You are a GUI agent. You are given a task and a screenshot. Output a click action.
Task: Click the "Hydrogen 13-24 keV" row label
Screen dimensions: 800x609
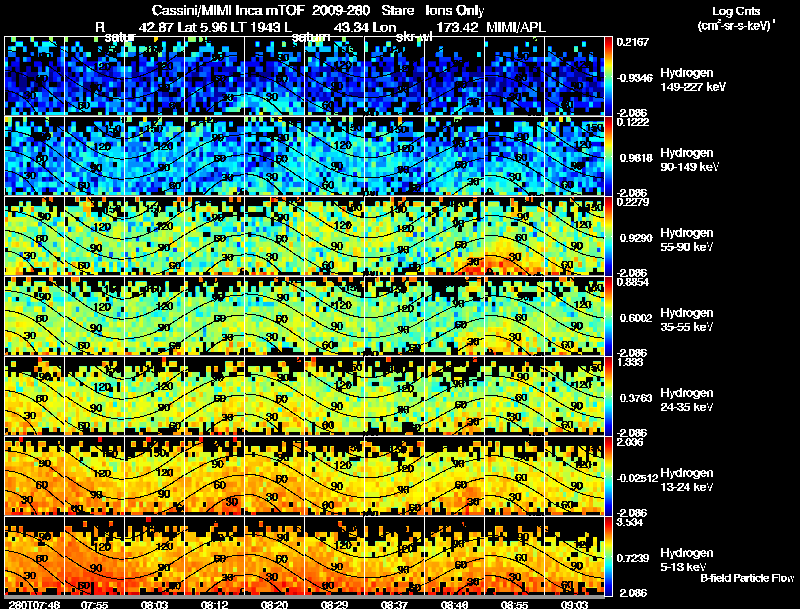(x=687, y=480)
